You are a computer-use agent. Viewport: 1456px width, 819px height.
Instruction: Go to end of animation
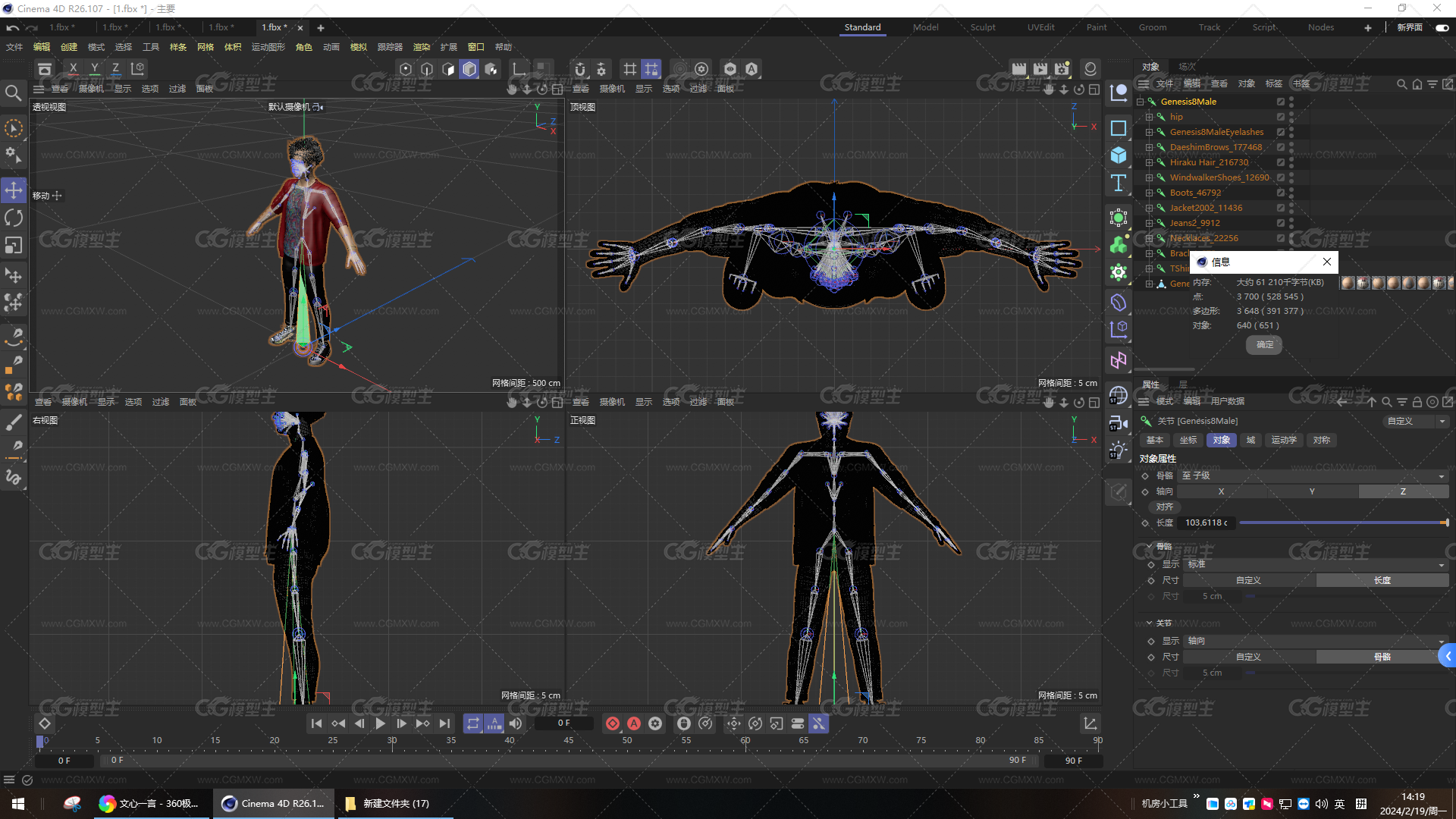[x=444, y=723]
